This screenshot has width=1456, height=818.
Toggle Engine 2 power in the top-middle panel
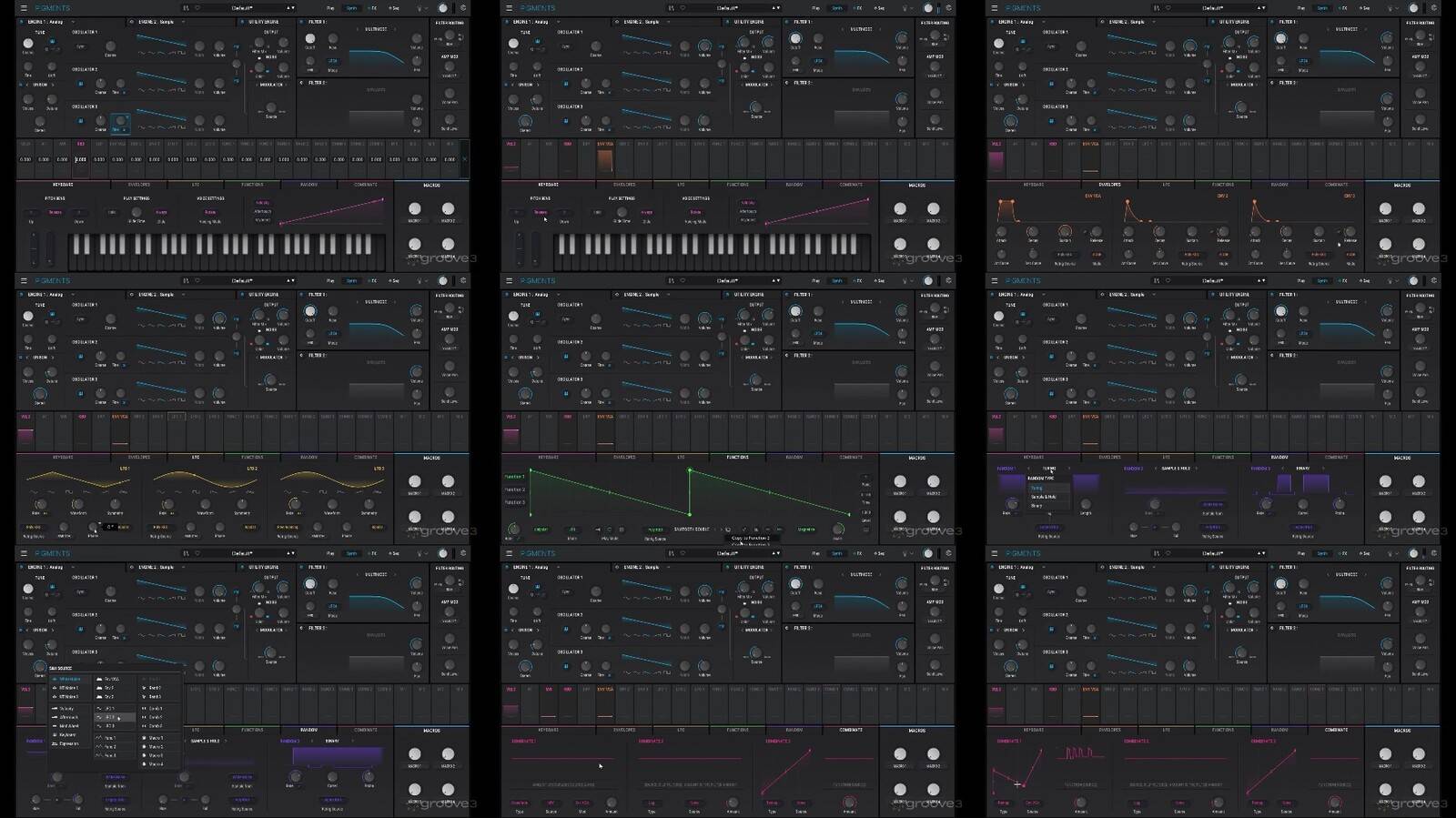click(618, 22)
